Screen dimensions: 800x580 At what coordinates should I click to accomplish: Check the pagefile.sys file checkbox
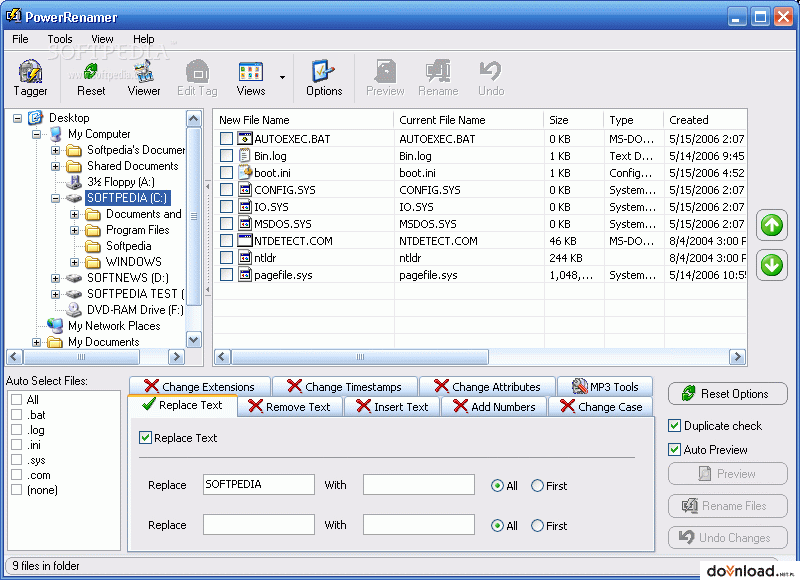[227, 275]
